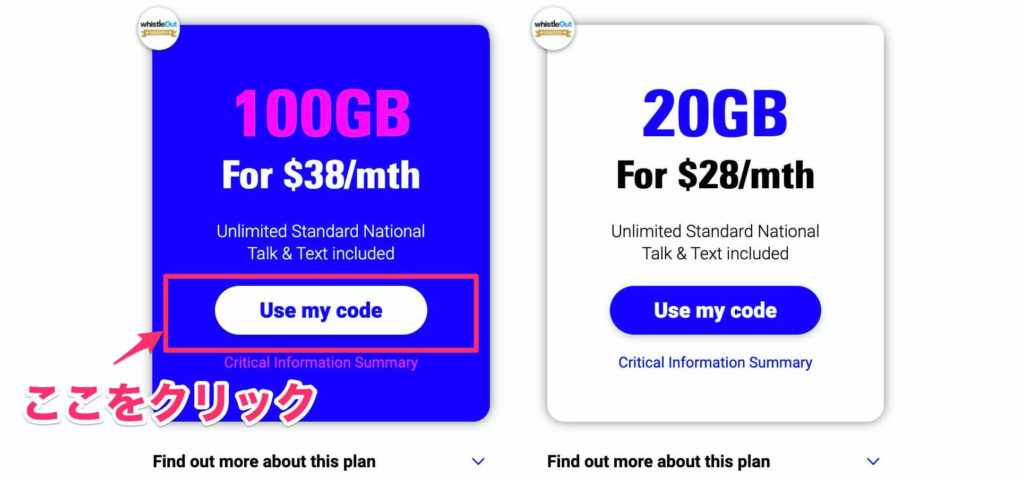Click the WhistleOut badge on the 100GB plan
The width and height of the screenshot is (1024, 480).
pyautogui.click(x=159, y=28)
